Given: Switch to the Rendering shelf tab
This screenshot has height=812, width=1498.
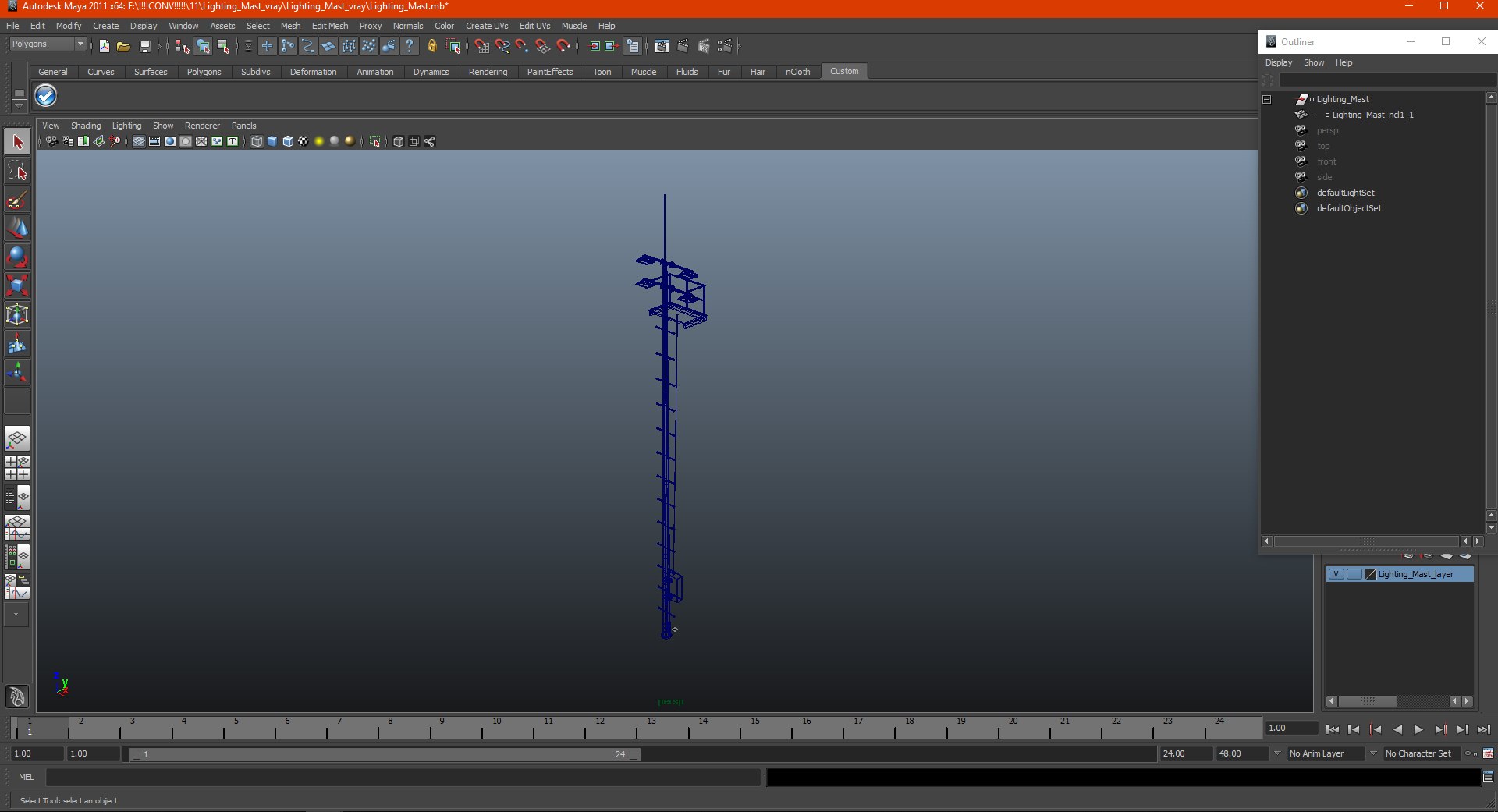Looking at the screenshot, I should (x=488, y=72).
